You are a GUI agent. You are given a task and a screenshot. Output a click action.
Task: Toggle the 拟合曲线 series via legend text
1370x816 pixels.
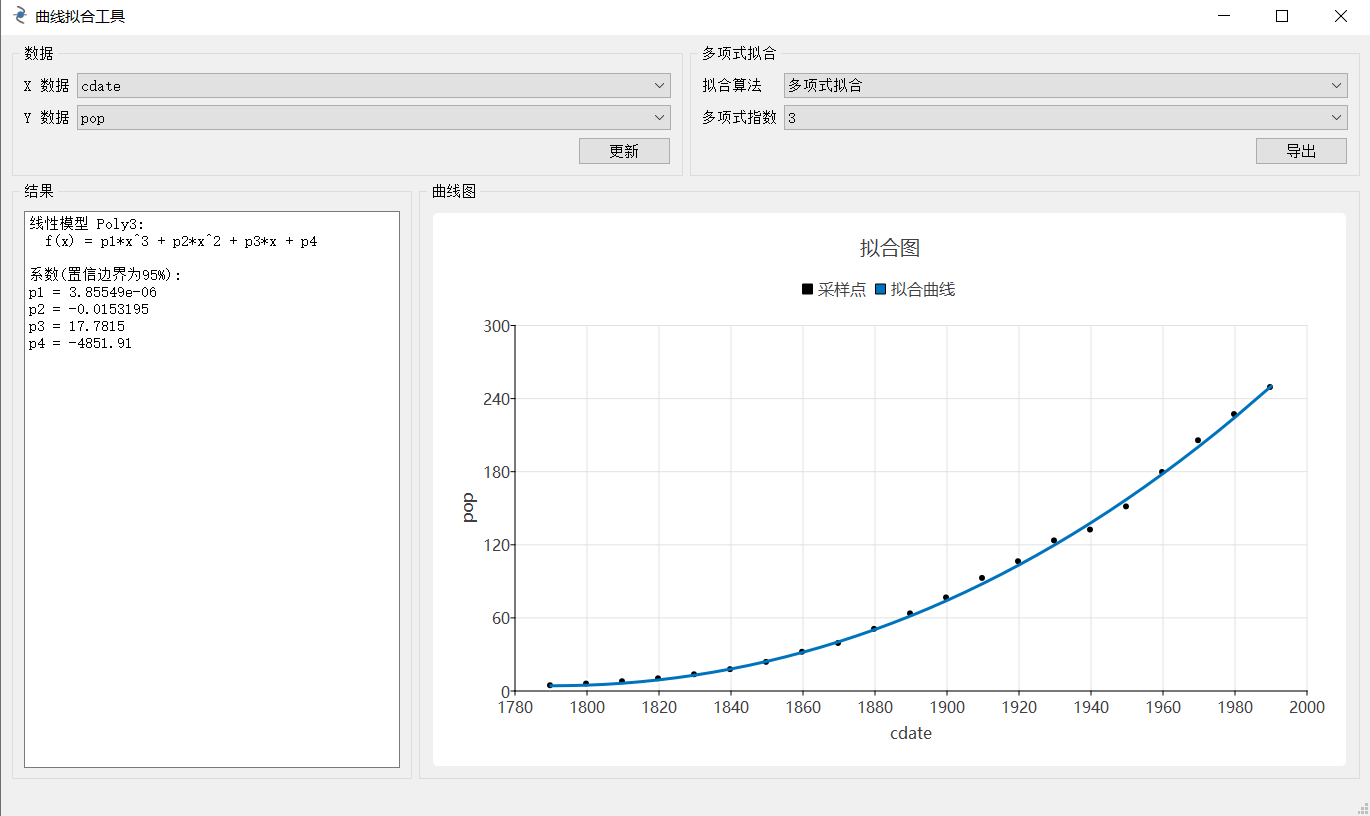point(922,290)
